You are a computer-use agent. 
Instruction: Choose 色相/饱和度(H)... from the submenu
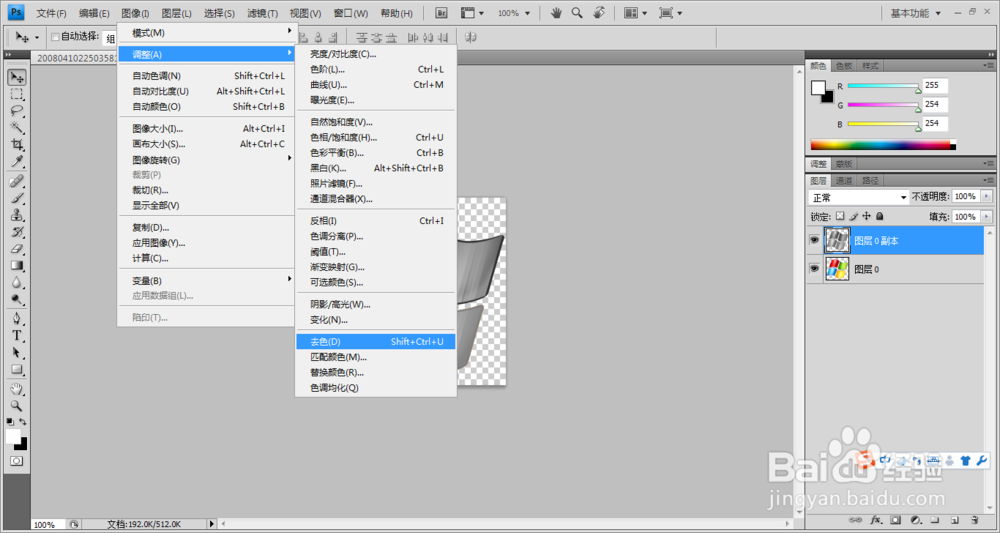(376, 137)
